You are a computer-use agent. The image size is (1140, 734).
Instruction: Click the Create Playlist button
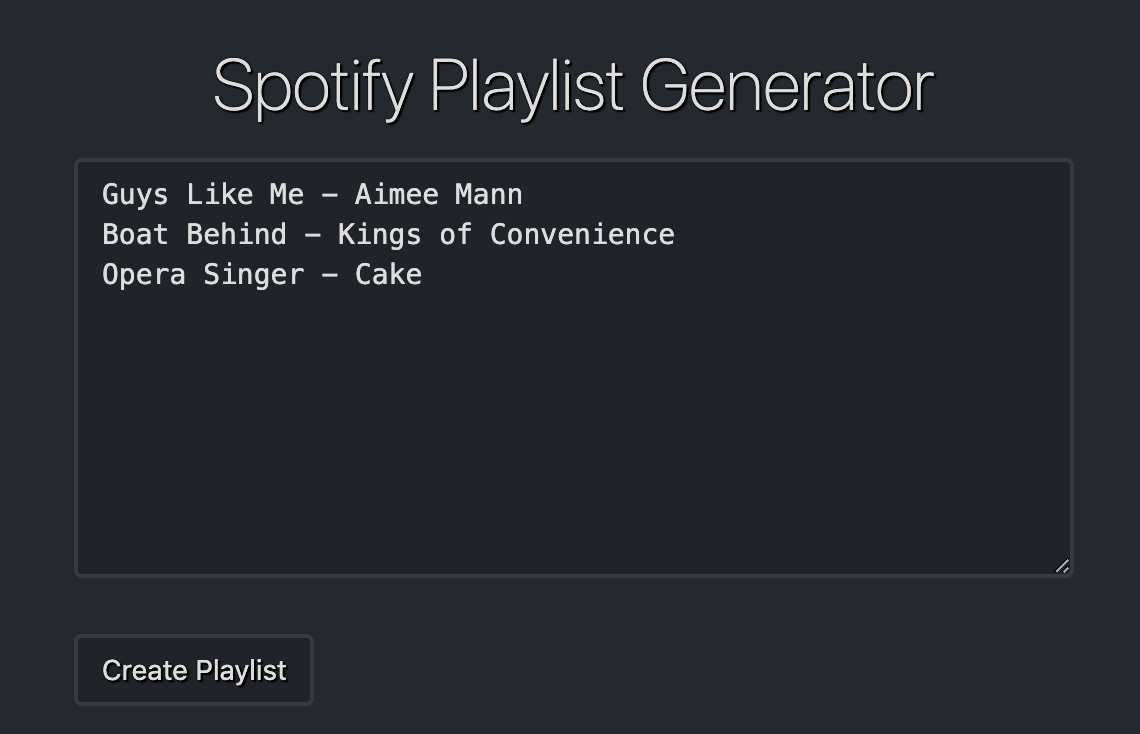(194, 670)
